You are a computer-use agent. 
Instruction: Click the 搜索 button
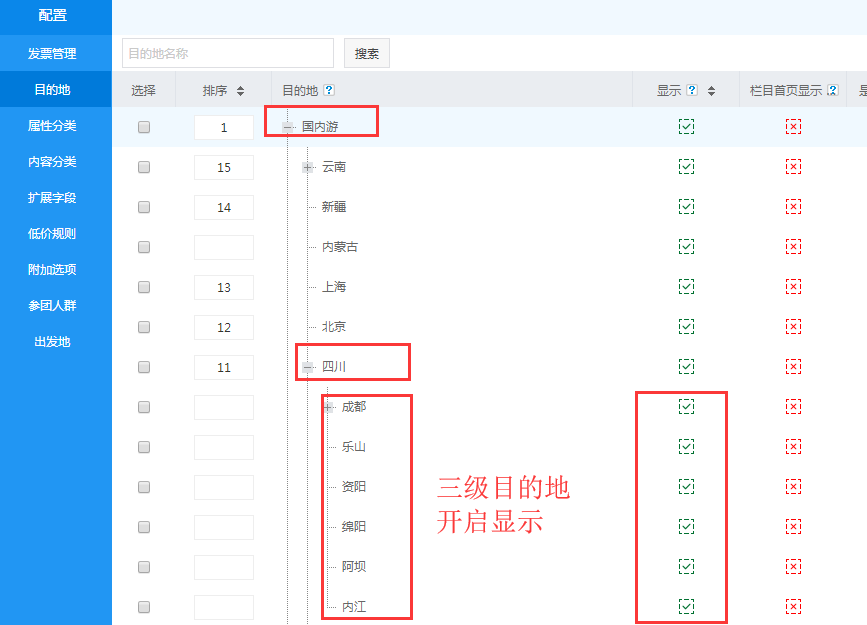coord(367,54)
